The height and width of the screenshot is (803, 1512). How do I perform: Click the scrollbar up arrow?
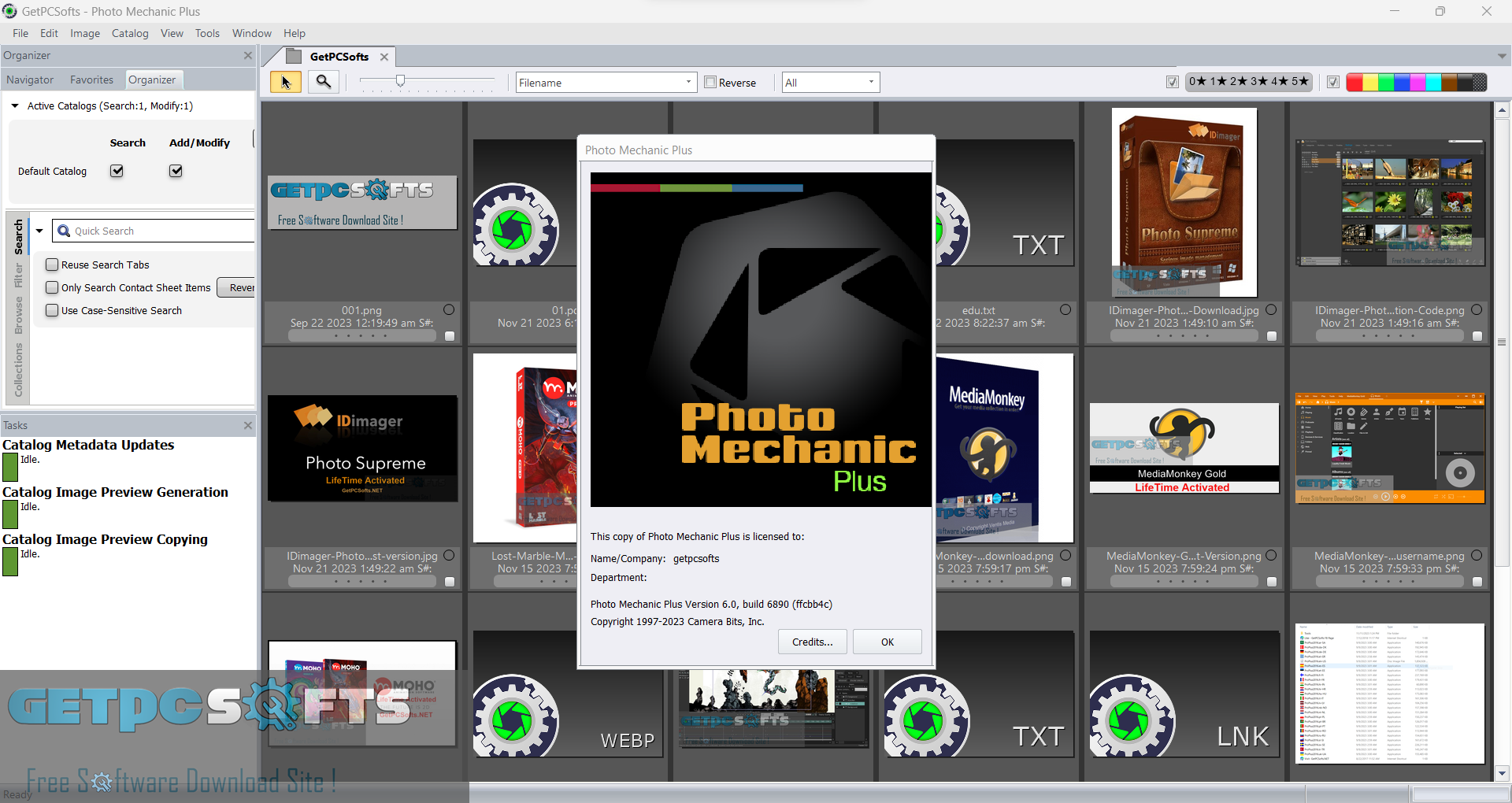click(1502, 110)
